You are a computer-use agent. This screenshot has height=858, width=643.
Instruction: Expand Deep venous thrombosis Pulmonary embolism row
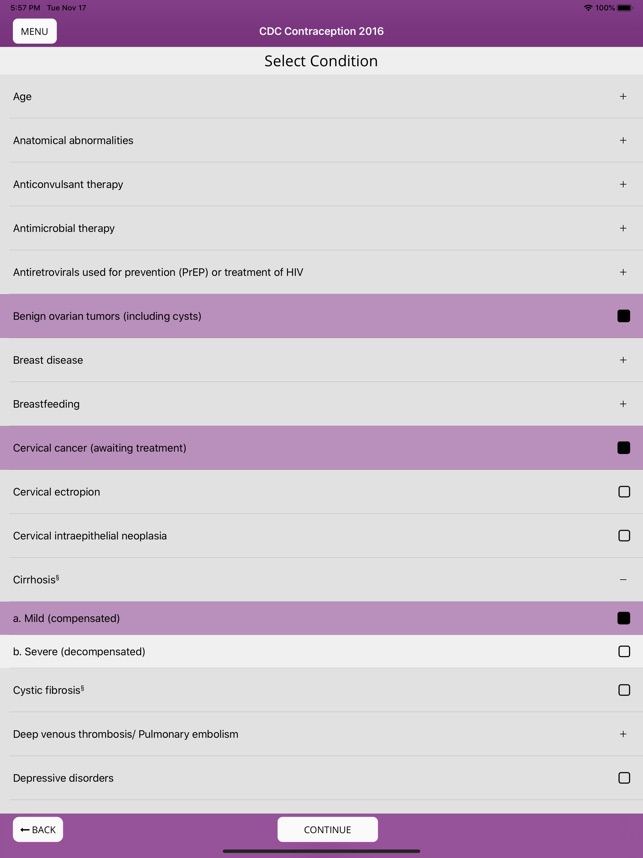coord(621,733)
